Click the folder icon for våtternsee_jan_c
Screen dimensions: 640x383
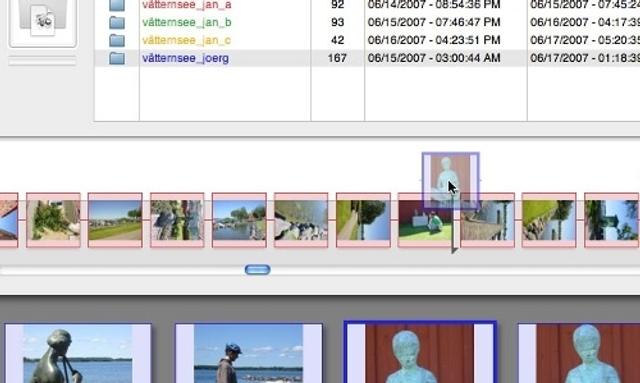coord(117,40)
